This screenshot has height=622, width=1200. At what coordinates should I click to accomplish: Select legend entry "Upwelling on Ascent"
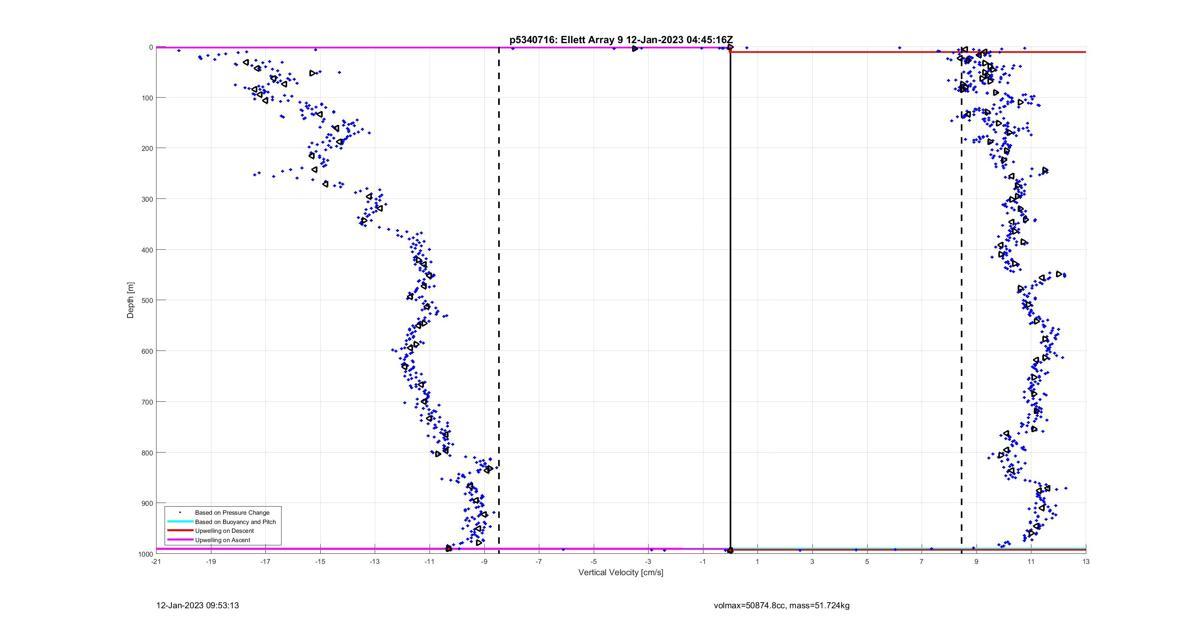pyautogui.click(x=223, y=540)
